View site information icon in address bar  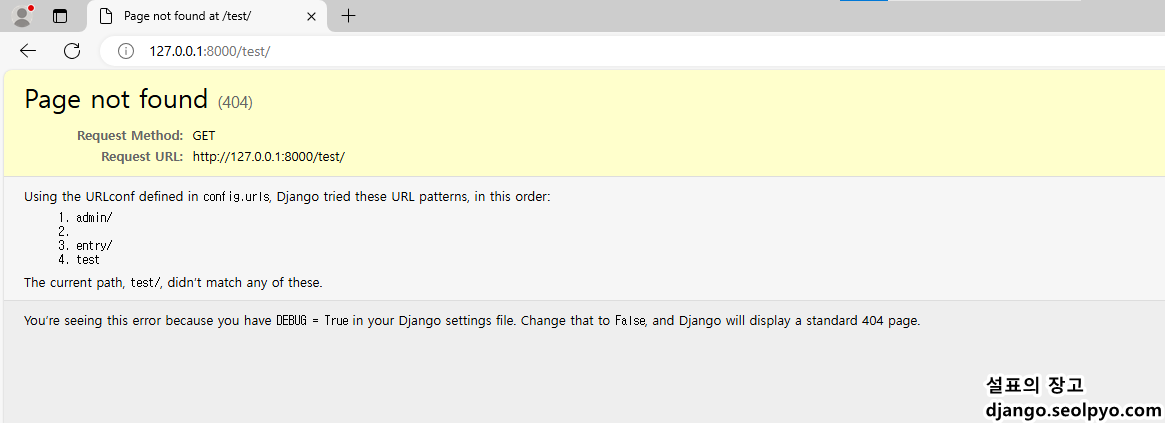pos(126,51)
